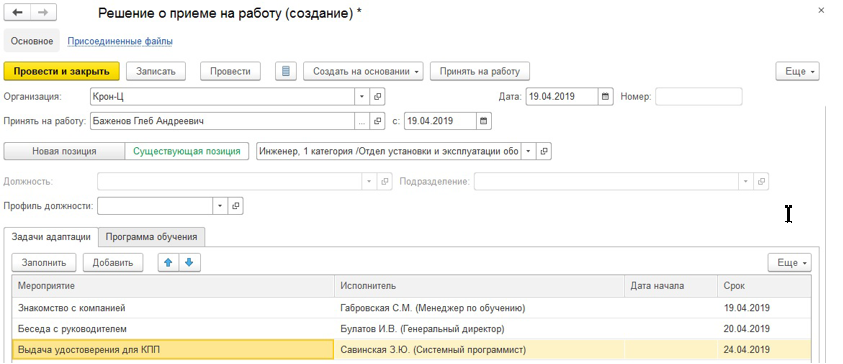Click the Заполнить button
Viewport: 843px width, 364px height.
(x=44, y=263)
